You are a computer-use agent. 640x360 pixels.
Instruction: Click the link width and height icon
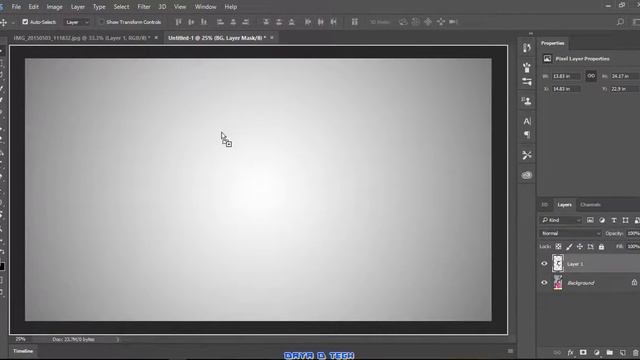591,76
